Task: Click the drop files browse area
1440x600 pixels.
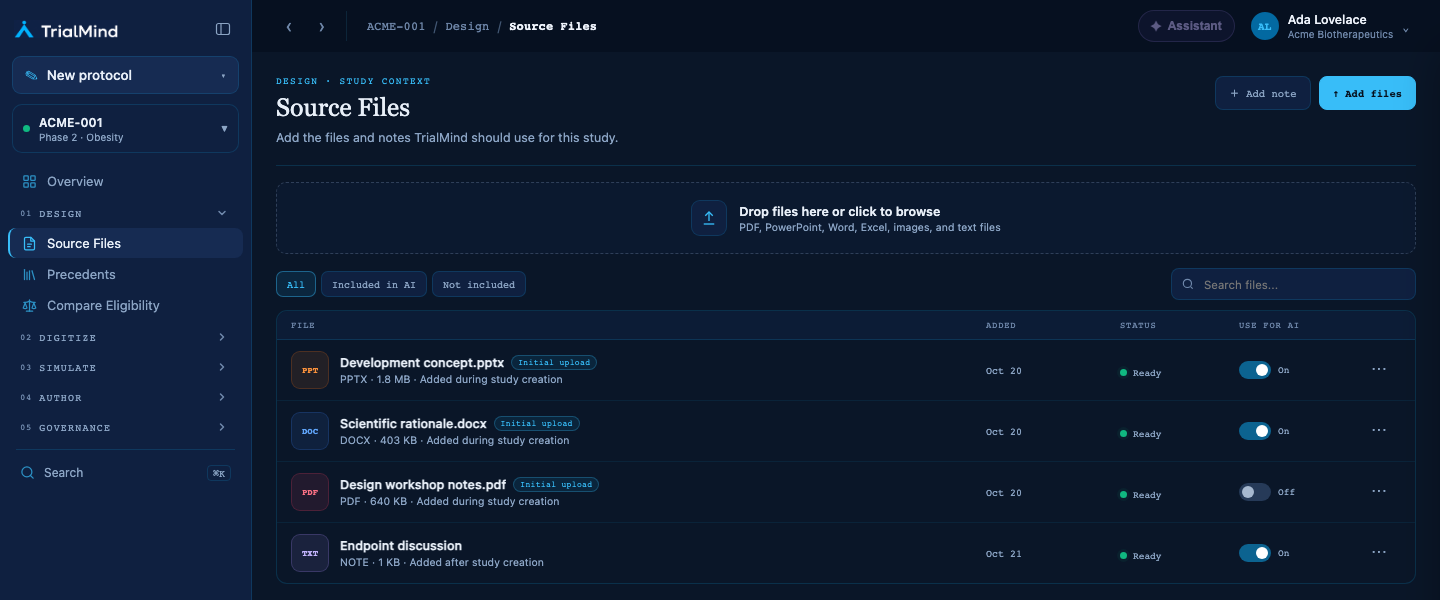Action: tap(846, 218)
